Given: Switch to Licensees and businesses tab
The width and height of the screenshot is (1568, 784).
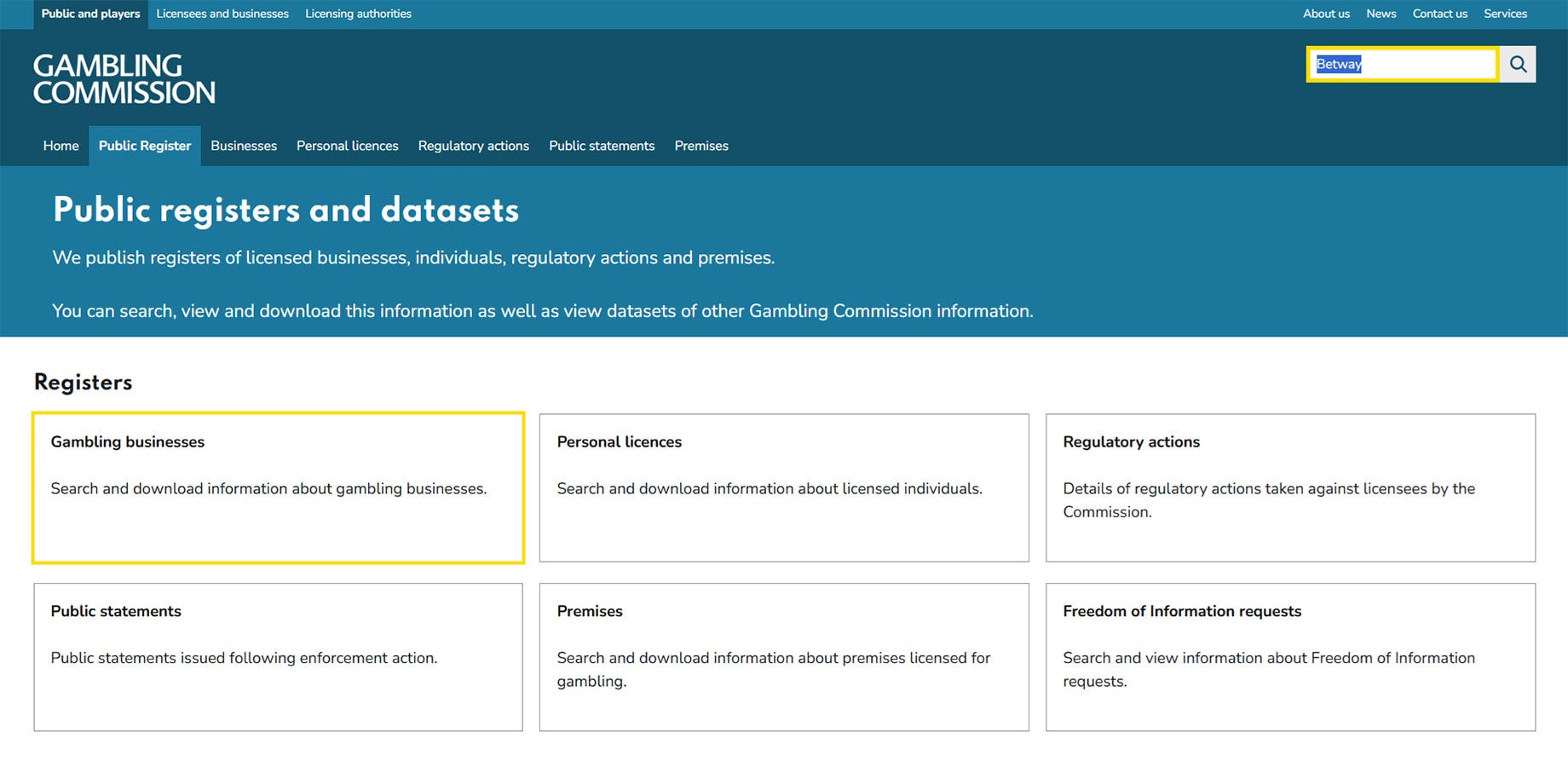Looking at the screenshot, I should [222, 14].
